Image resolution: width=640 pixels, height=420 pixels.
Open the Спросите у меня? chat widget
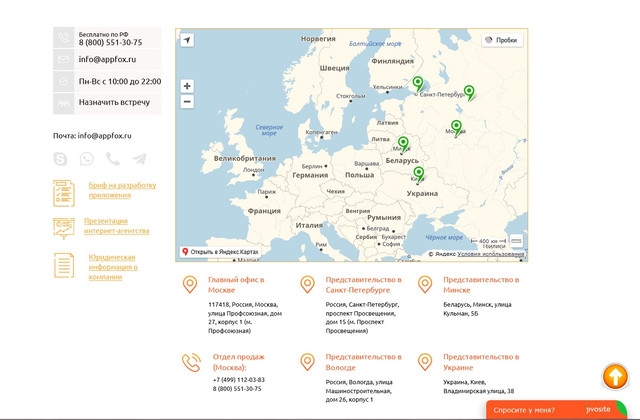(x=556, y=410)
